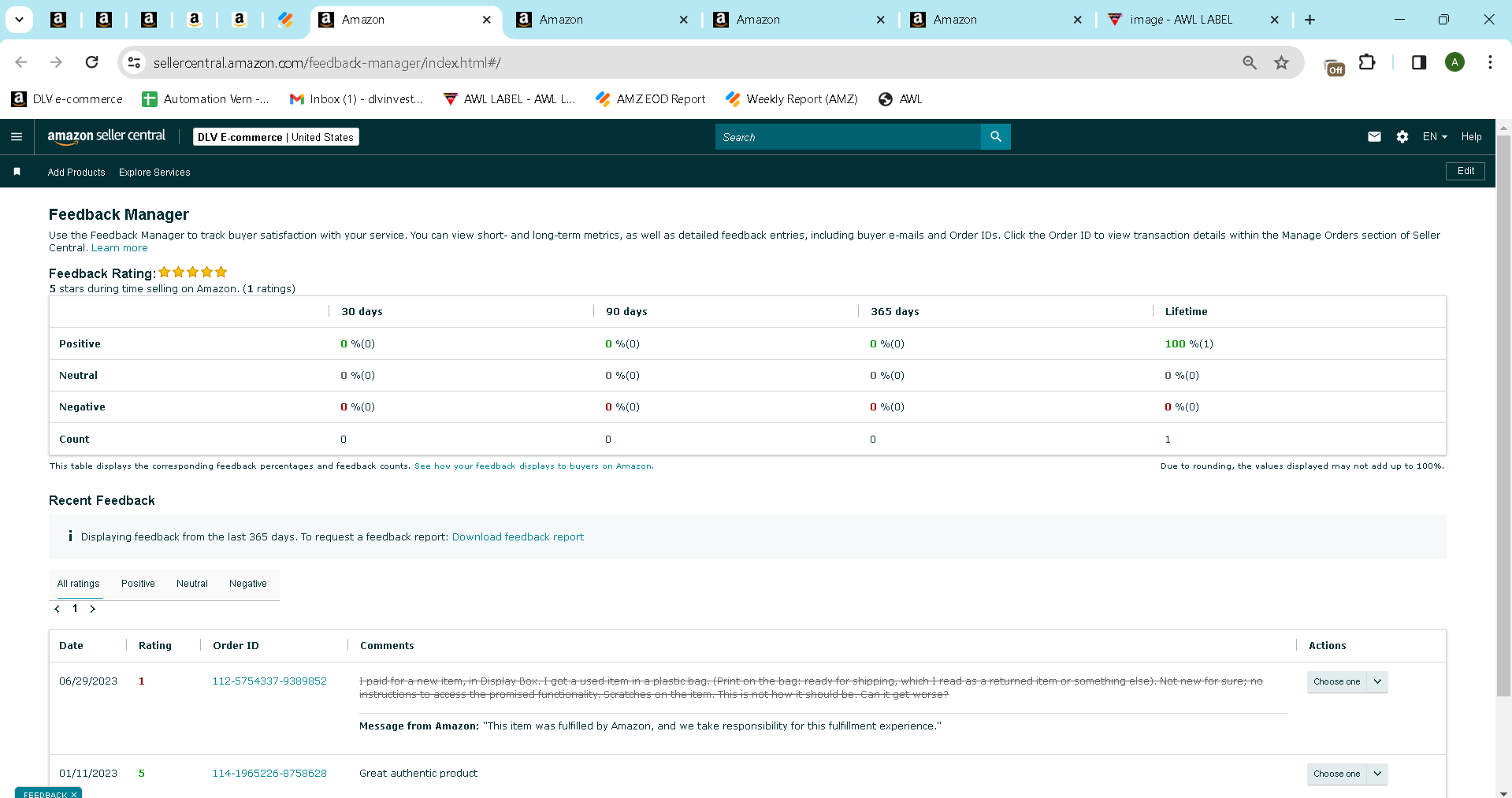This screenshot has width=1512, height=798.
Task: Open the AWL globe bookmark
Action: pos(901,99)
